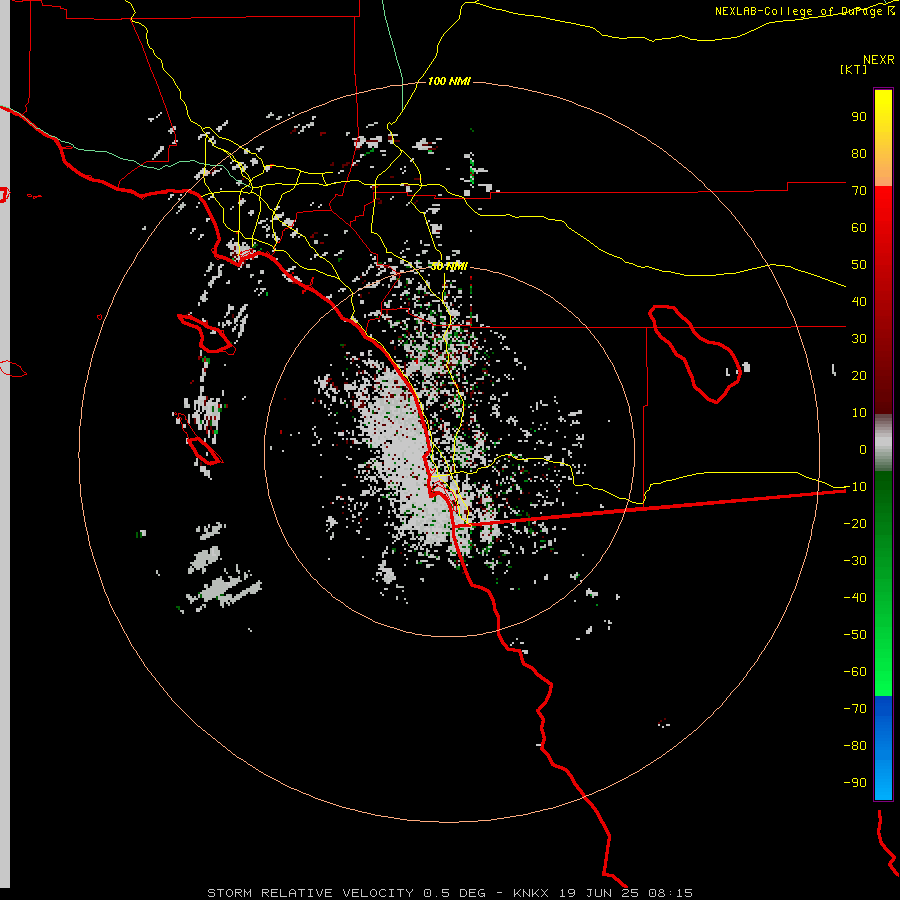Click the [KT] units label
Screen dimensions: 900x900
853,69
